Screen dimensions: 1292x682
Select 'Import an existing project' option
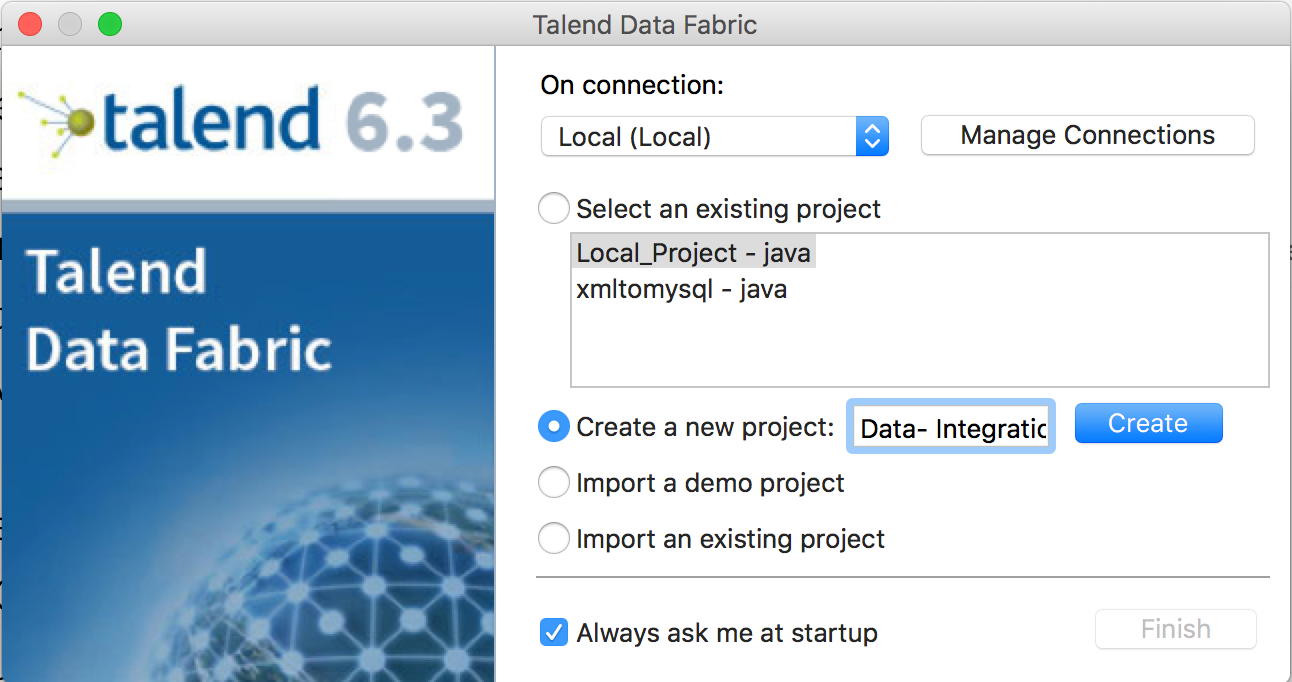click(x=553, y=538)
